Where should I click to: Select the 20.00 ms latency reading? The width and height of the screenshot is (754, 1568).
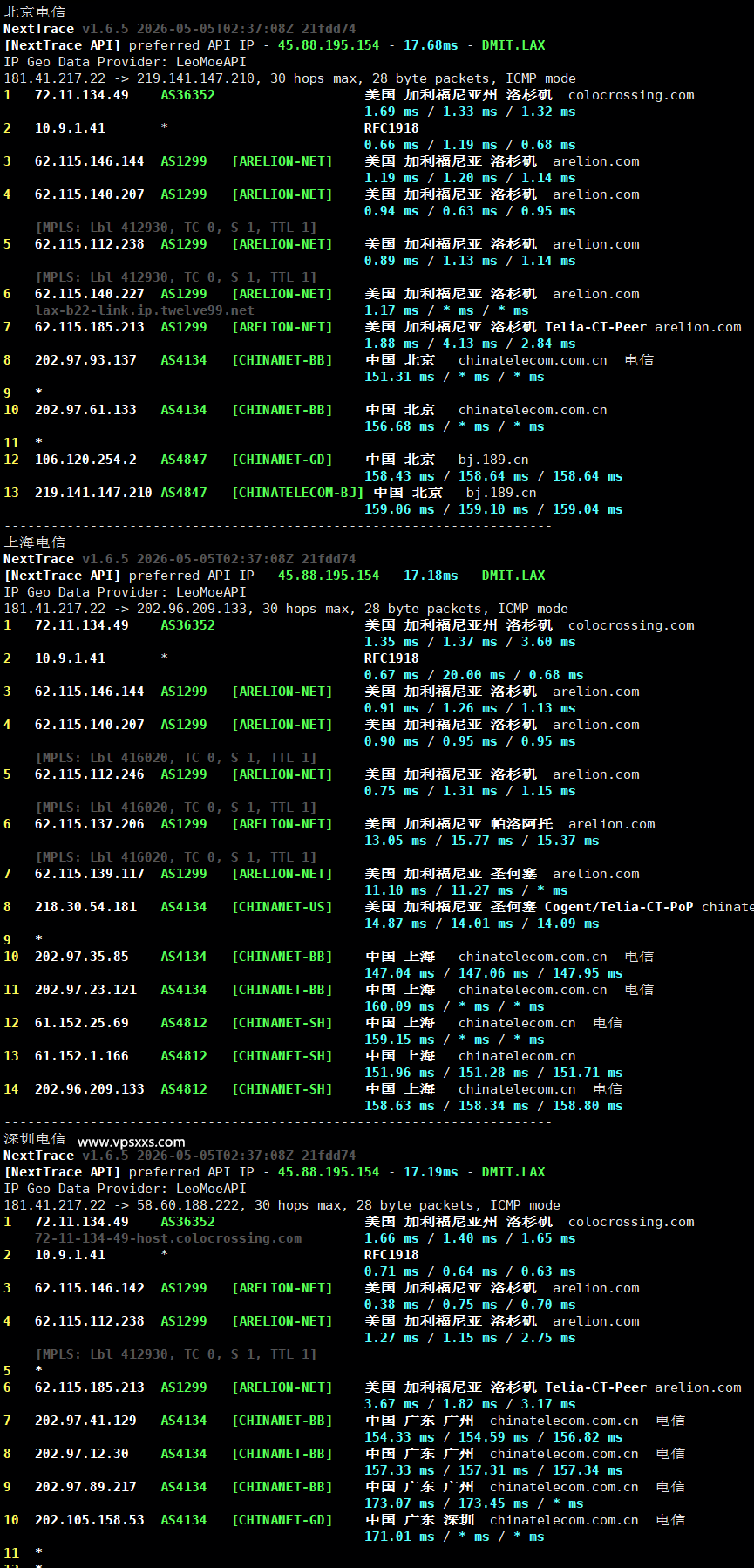coord(474,675)
